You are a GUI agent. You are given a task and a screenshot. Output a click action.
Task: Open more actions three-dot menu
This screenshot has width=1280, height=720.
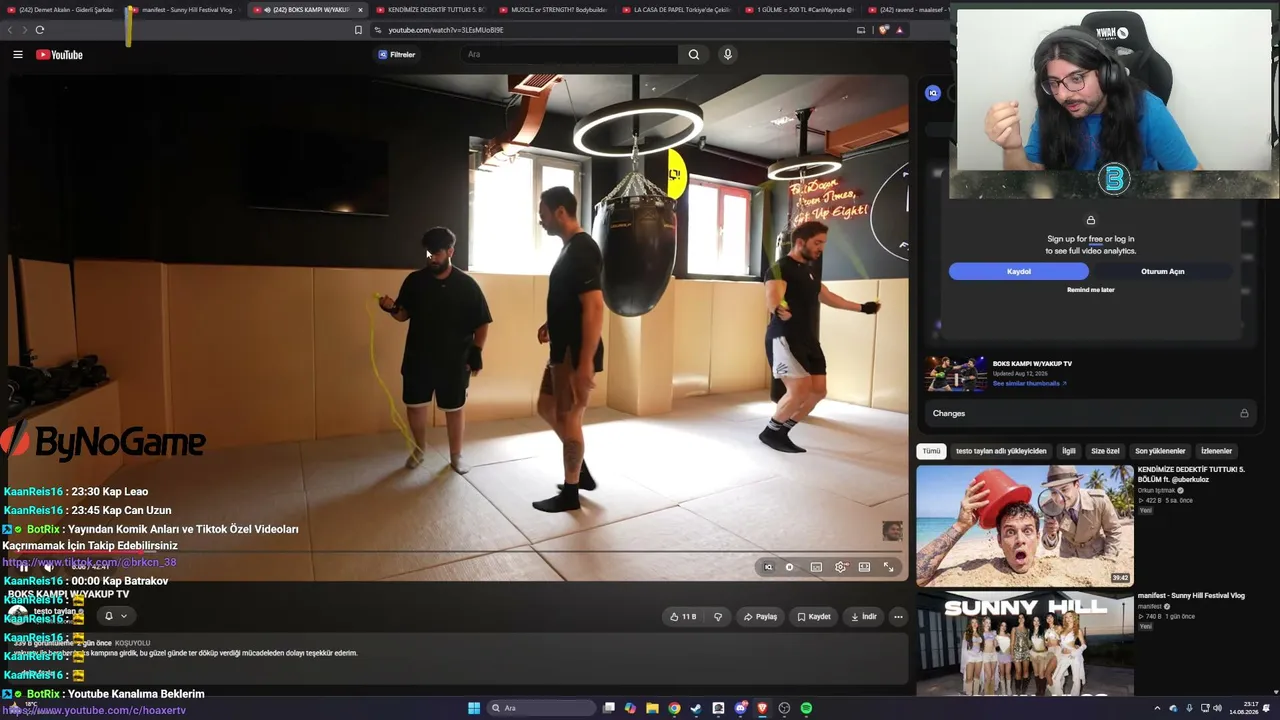pyautogui.click(x=898, y=617)
